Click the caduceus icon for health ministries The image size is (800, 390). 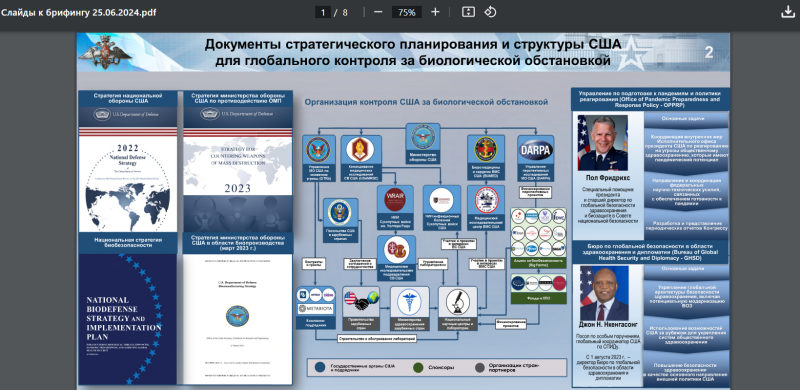(409, 303)
